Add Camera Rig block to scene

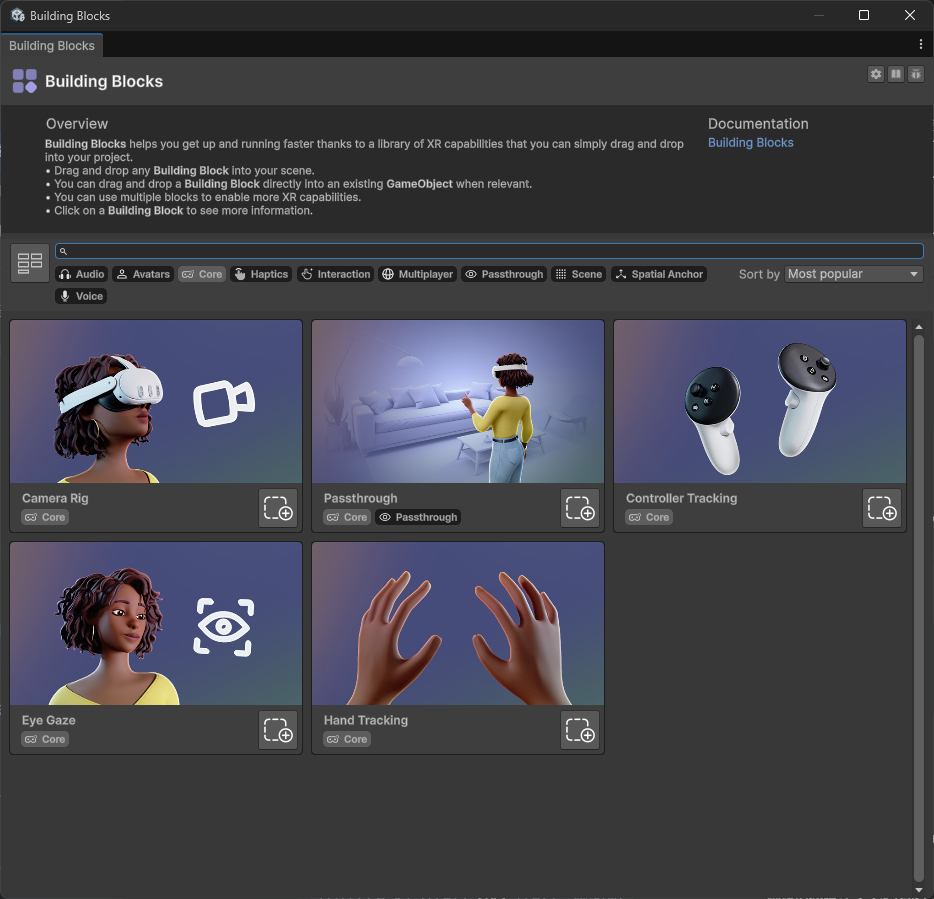tap(278, 508)
